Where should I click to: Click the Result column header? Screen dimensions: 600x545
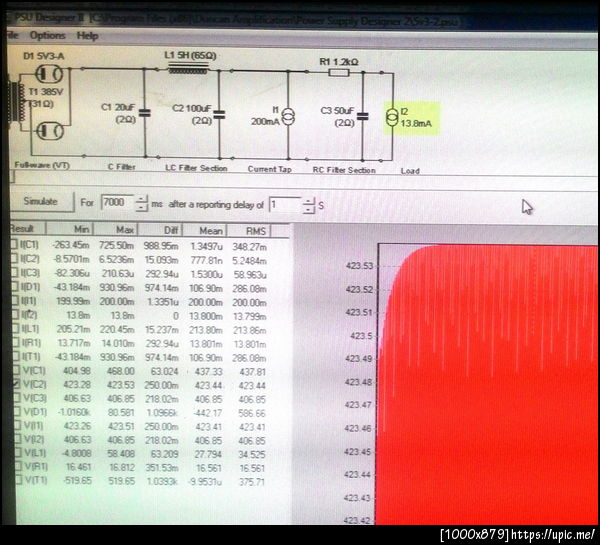(x=27, y=228)
